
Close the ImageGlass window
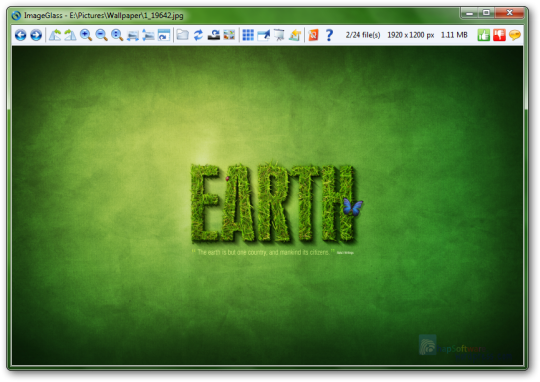[x=509, y=13]
